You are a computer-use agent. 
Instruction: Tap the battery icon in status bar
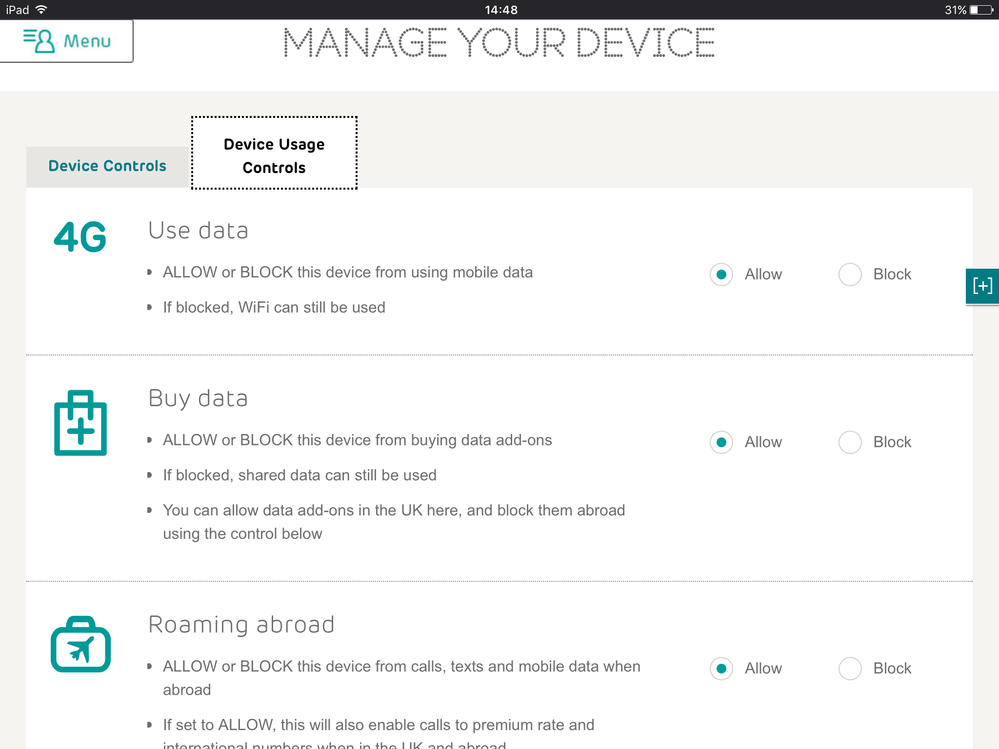(981, 10)
